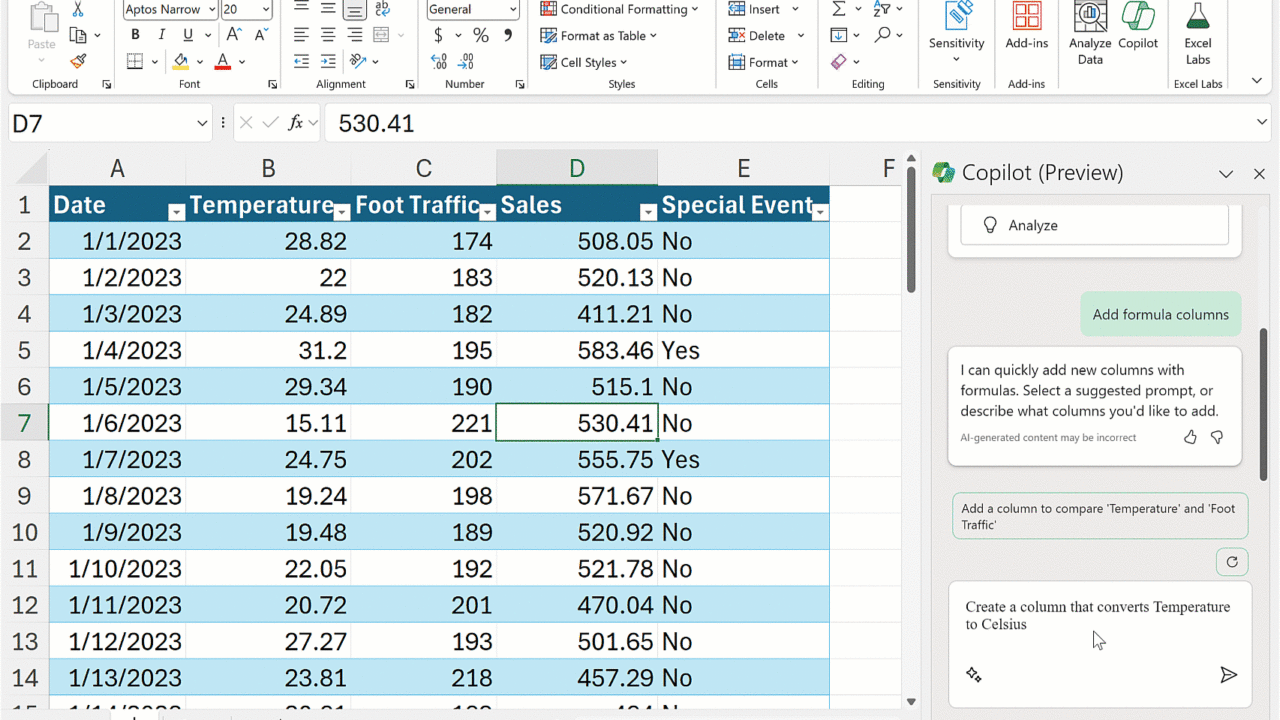1280x720 pixels.
Task: Click the Analyze button in Copilot
Action: point(1094,226)
